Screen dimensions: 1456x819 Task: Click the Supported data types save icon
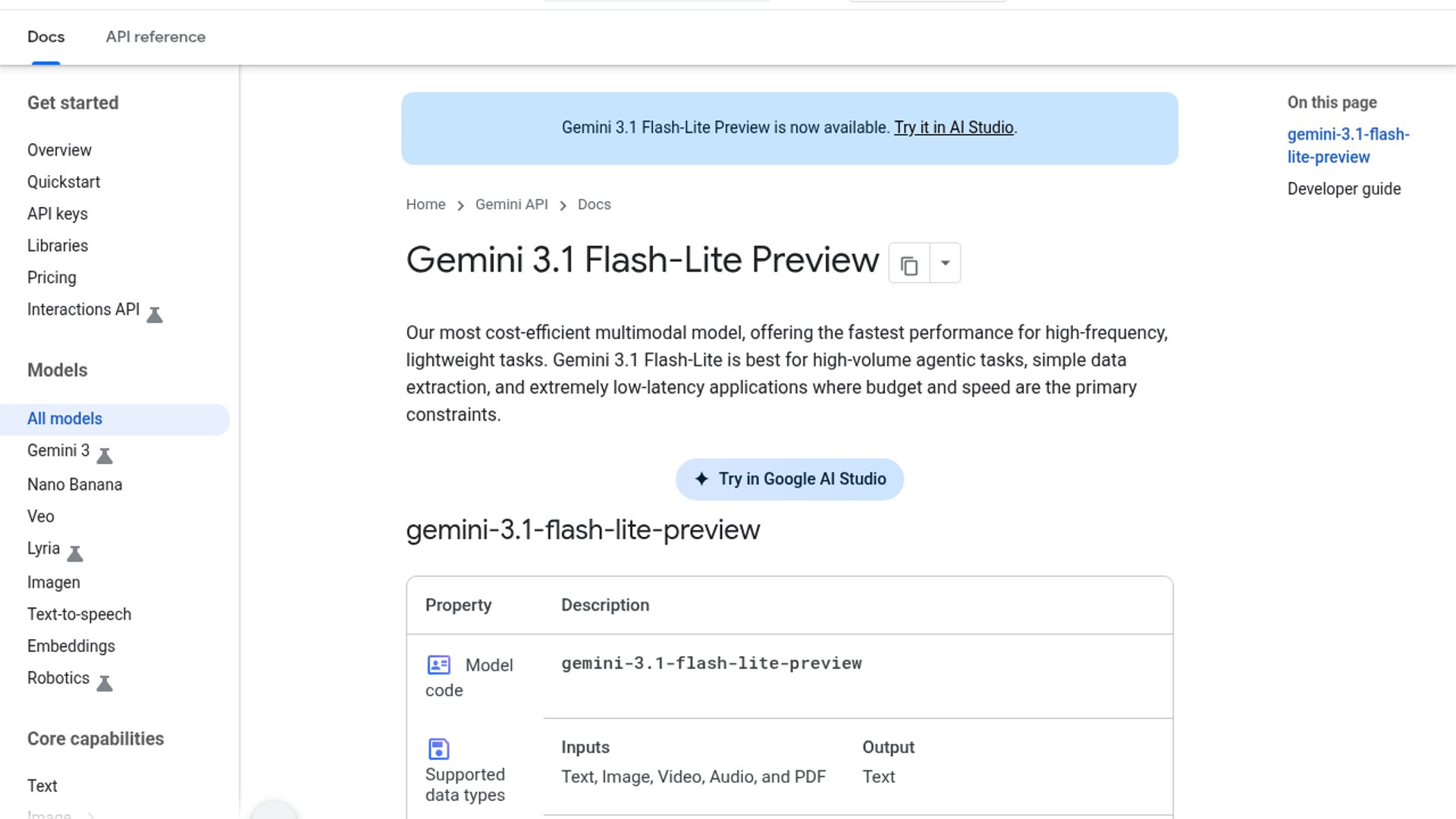coord(438,748)
